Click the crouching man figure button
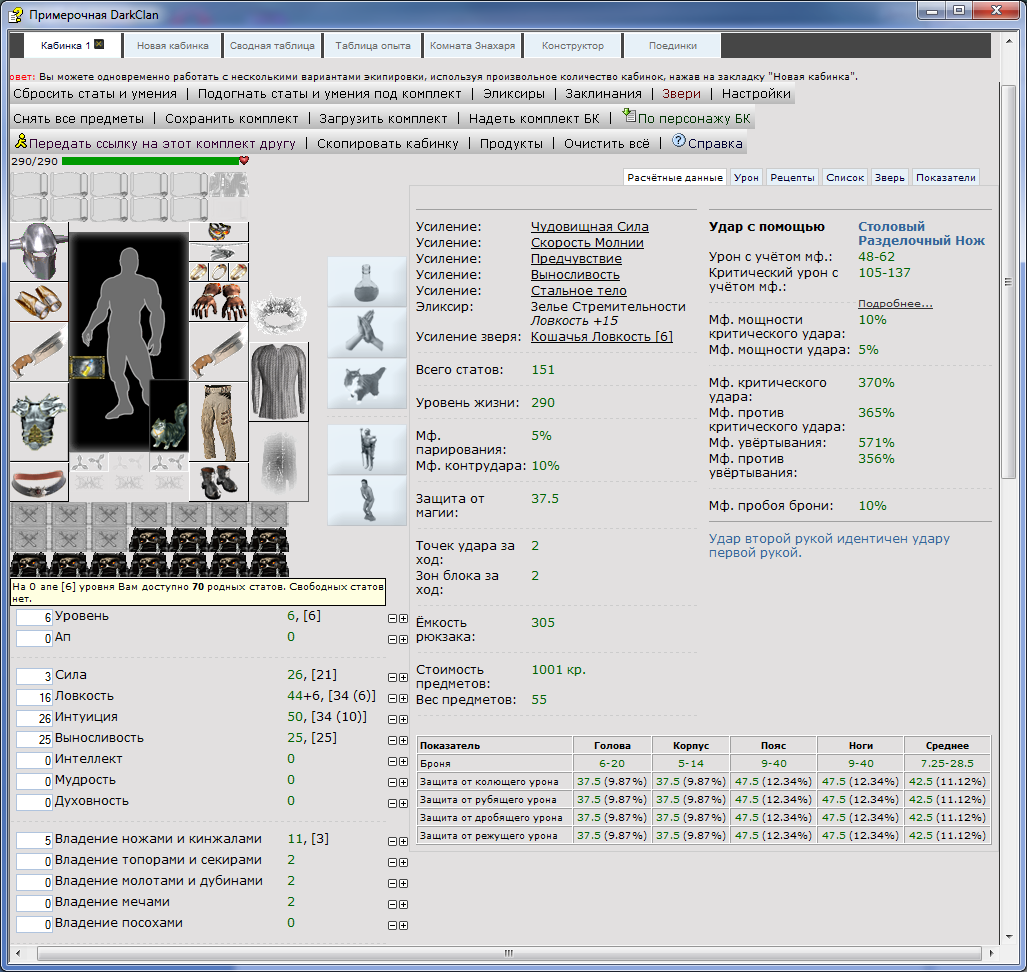The width and height of the screenshot is (1027, 972). coord(367,500)
